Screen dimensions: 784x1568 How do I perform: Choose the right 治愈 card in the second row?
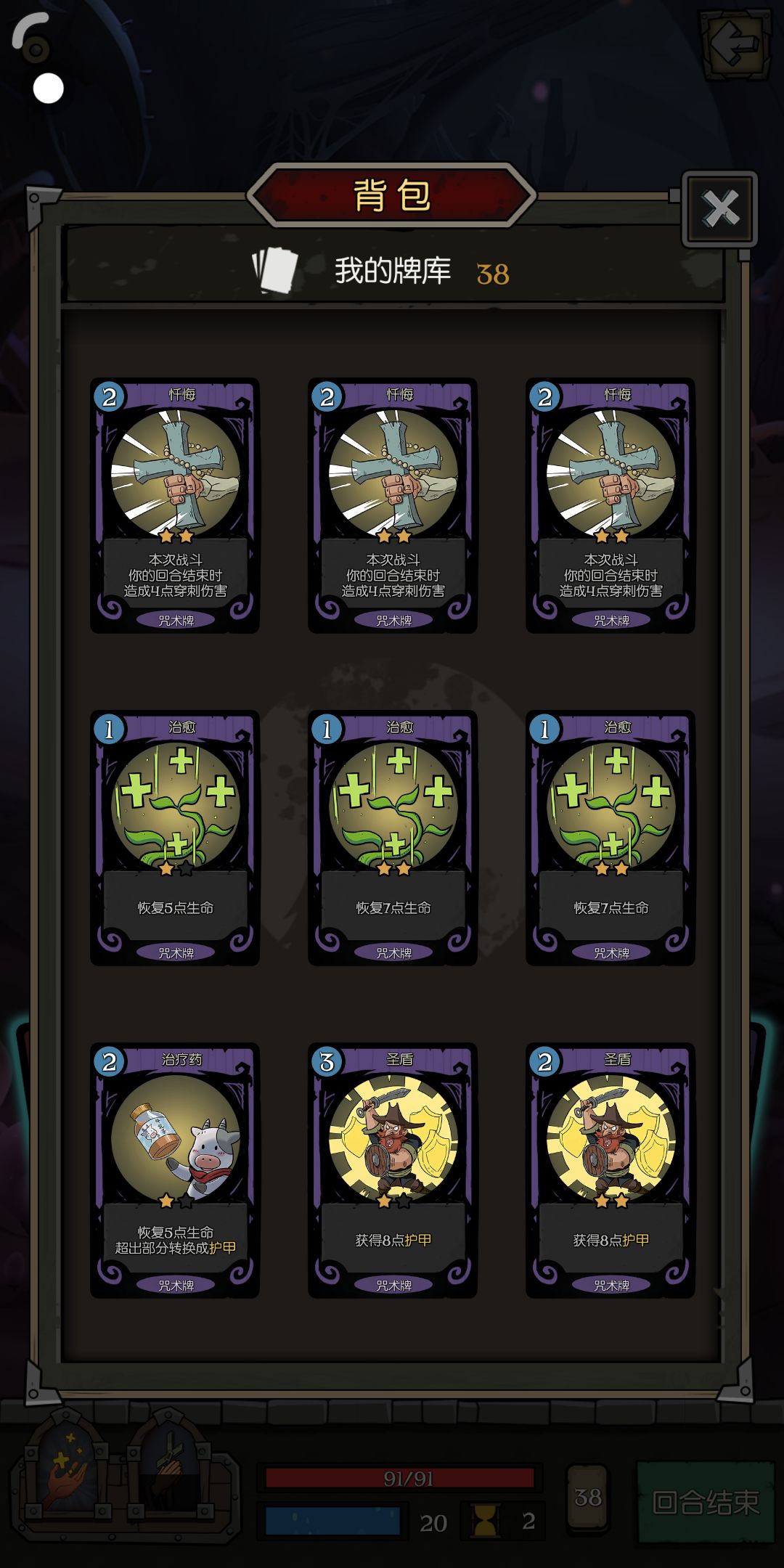pyautogui.click(x=611, y=838)
